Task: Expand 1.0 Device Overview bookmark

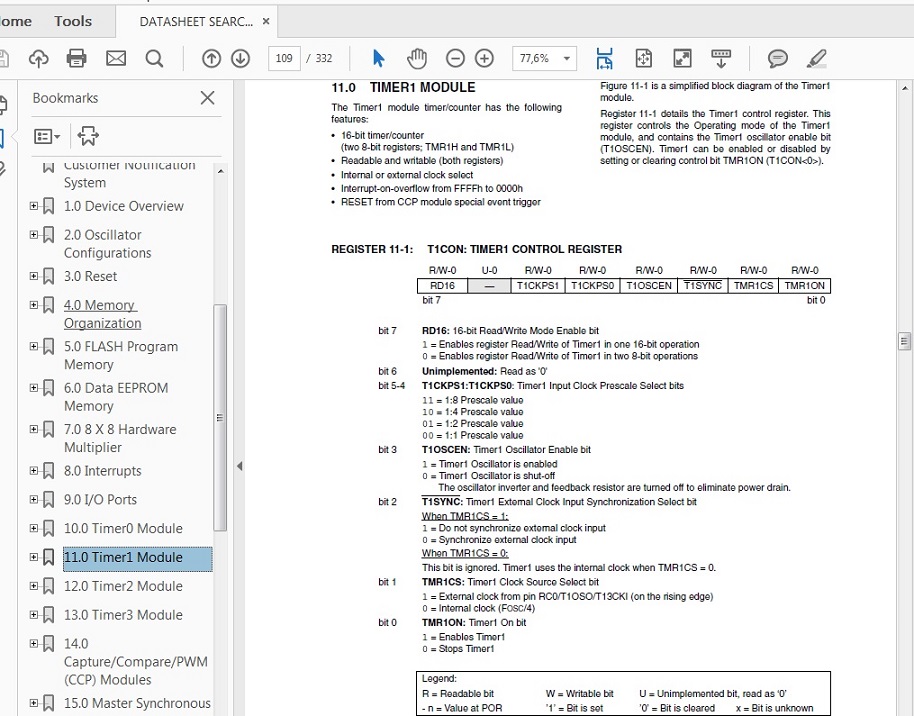Action: tap(34, 206)
